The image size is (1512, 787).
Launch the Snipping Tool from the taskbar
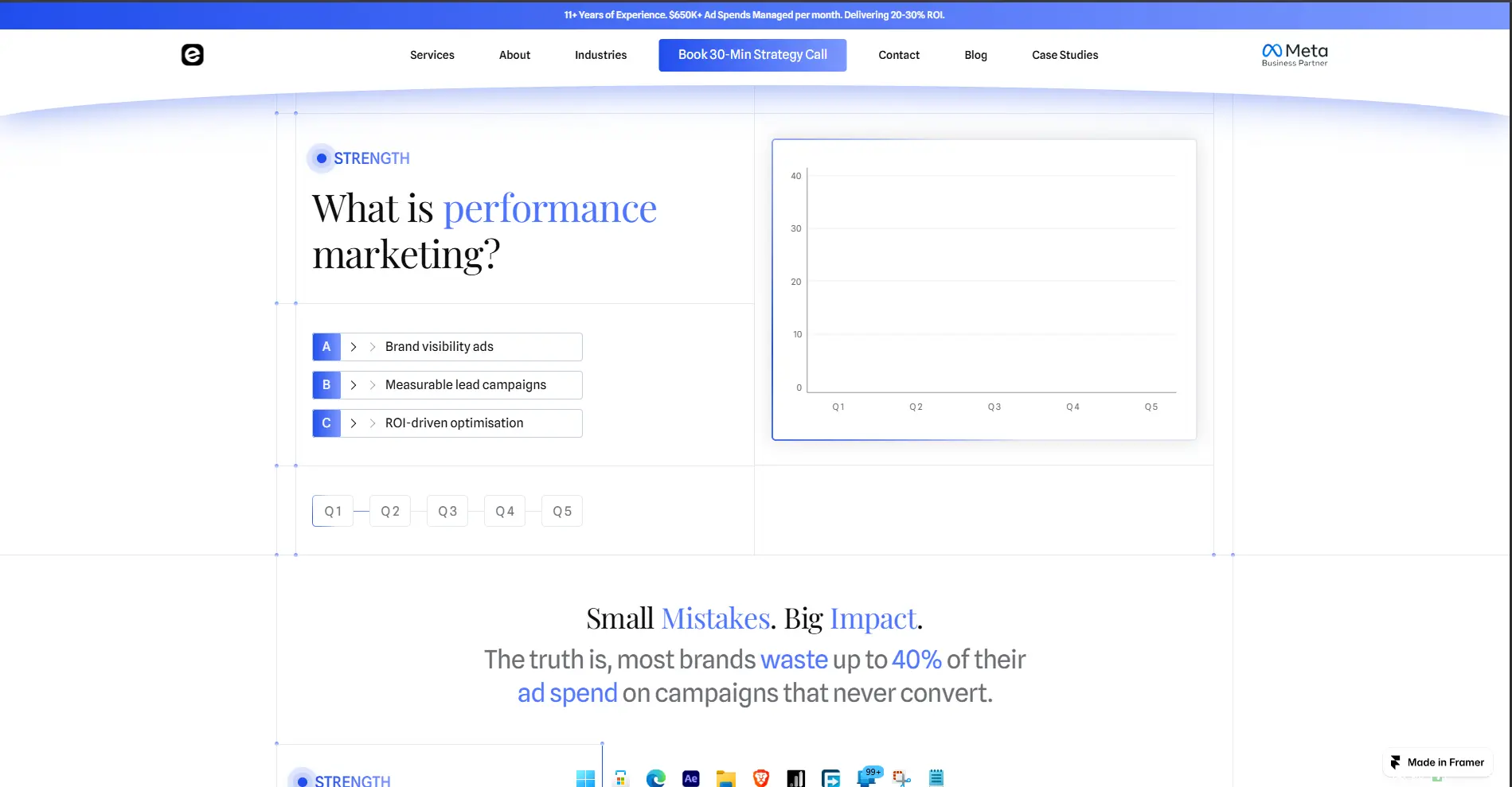[x=901, y=778]
